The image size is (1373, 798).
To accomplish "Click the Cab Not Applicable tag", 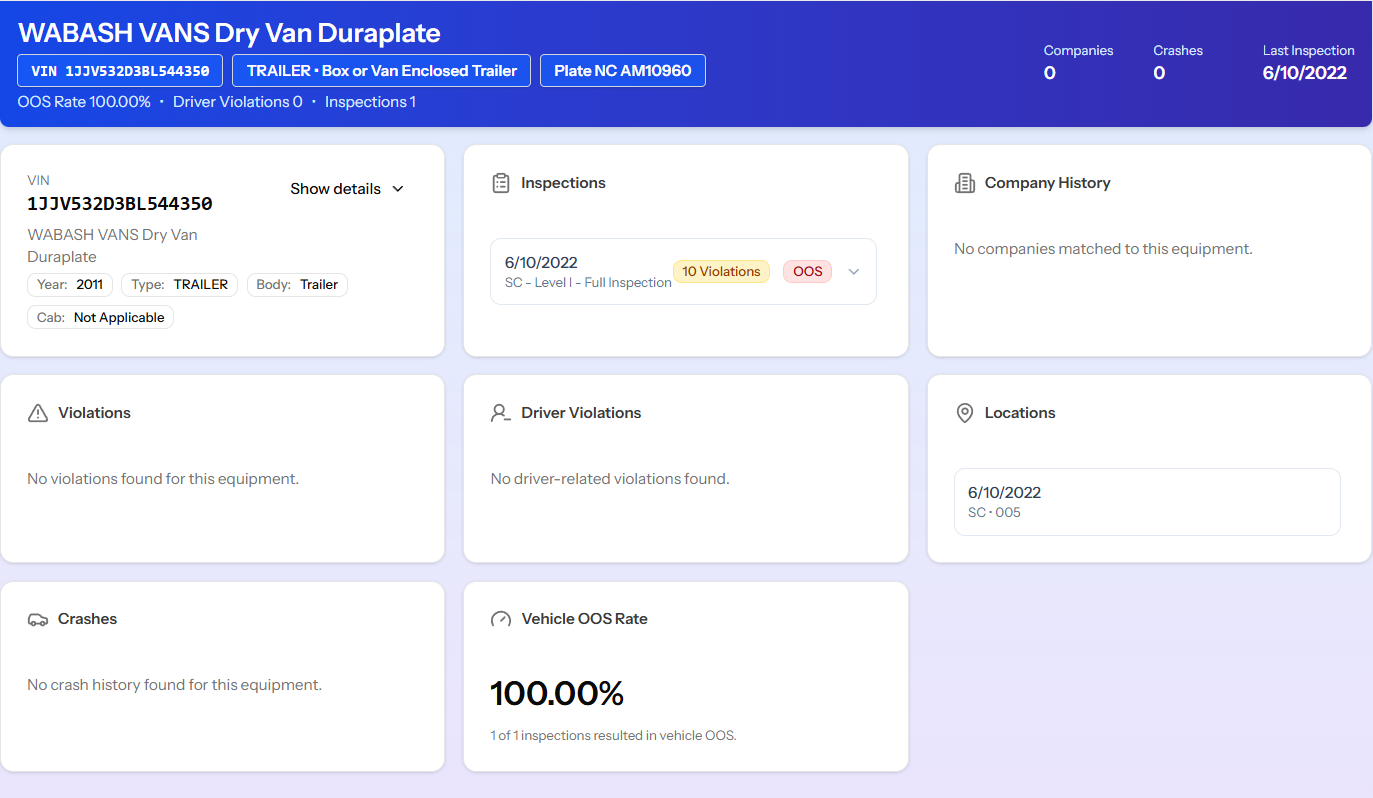I will tap(100, 318).
